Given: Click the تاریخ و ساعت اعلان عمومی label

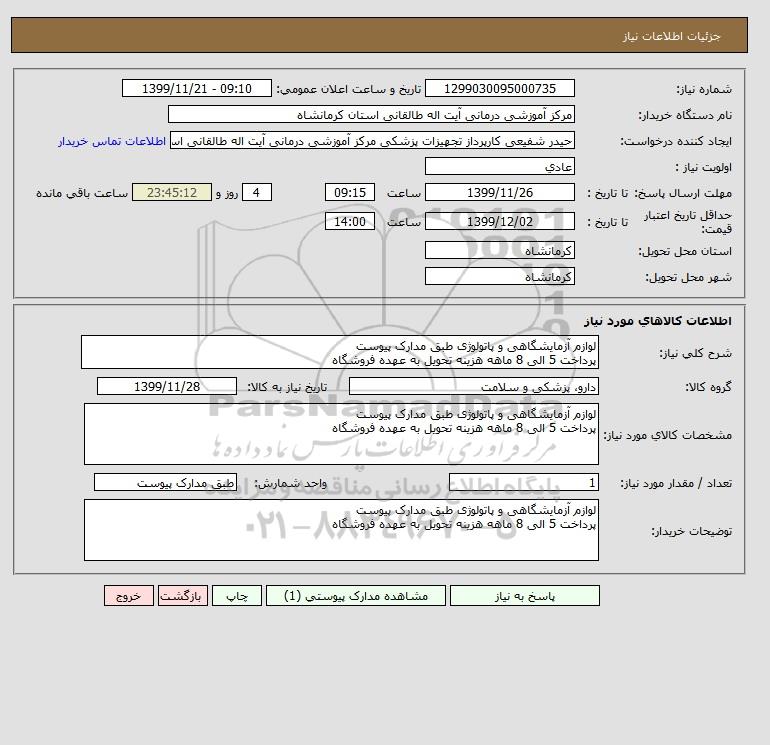Looking at the screenshot, I should coord(349,89).
